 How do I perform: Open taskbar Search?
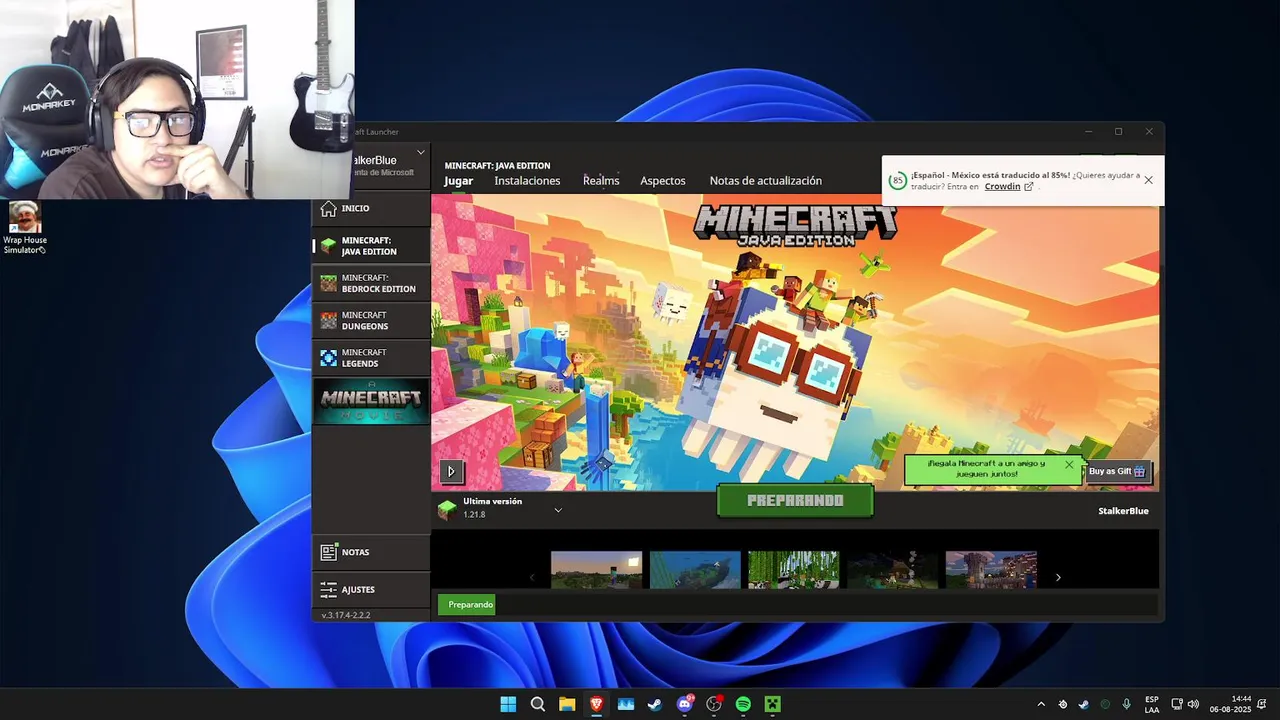(537, 704)
